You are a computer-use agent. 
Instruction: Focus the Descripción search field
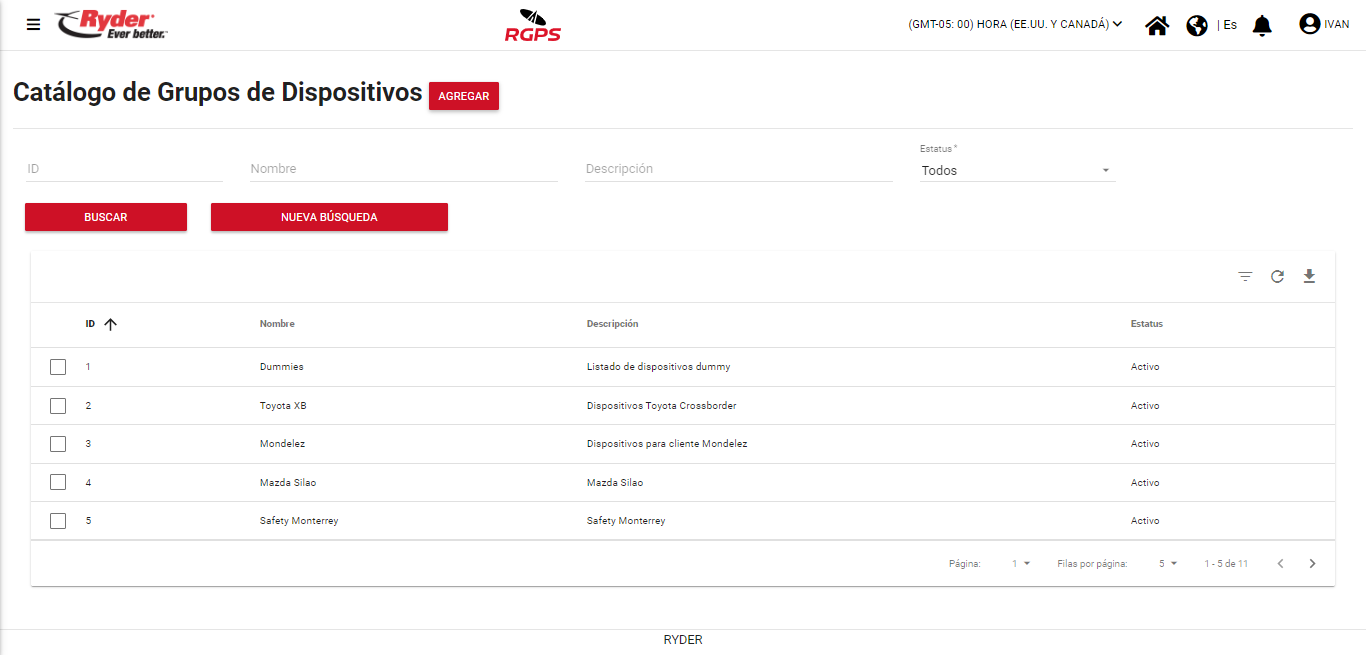pyautogui.click(x=738, y=169)
